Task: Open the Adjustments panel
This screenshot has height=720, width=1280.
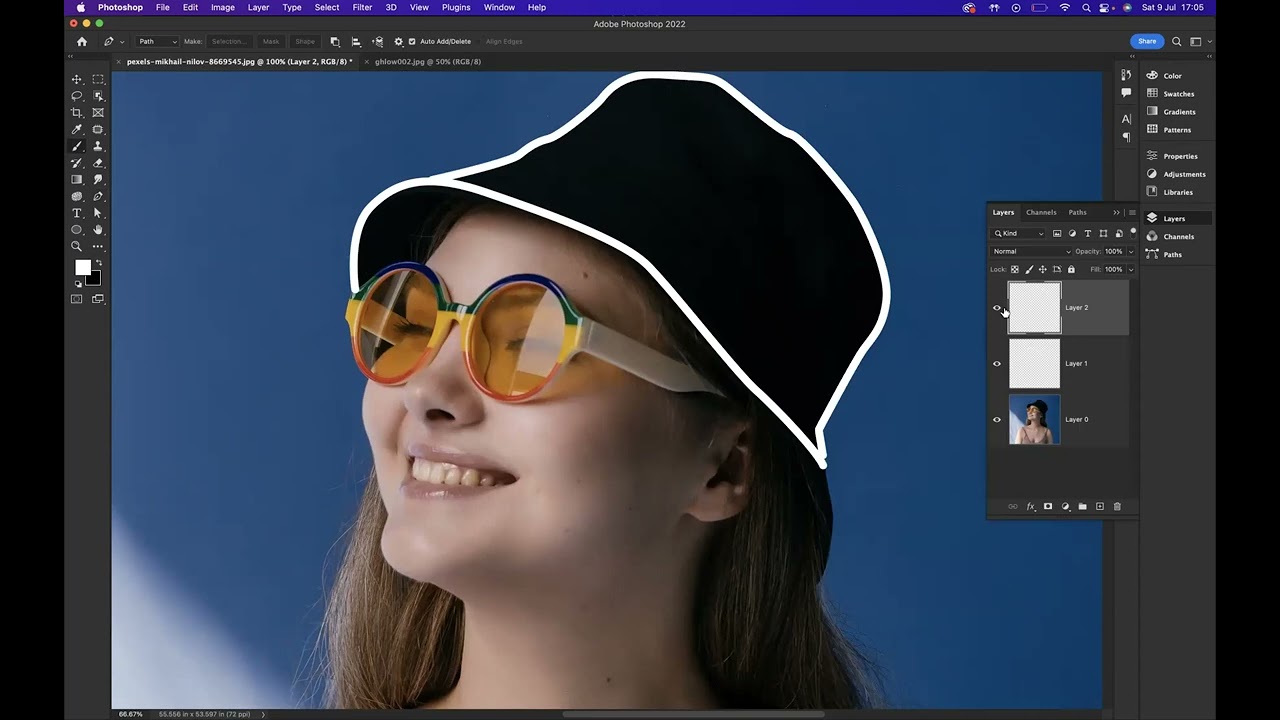Action: [1184, 174]
